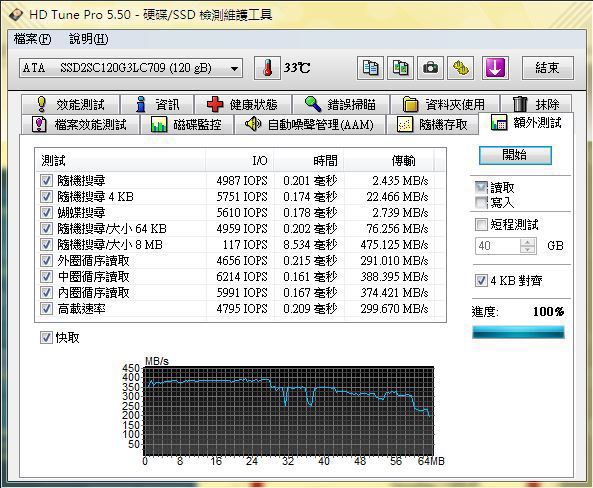Image resolution: width=593 pixels, height=488 pixels.
Task: Open the 健康狀態 health tab
Action: tap(243, 104)
